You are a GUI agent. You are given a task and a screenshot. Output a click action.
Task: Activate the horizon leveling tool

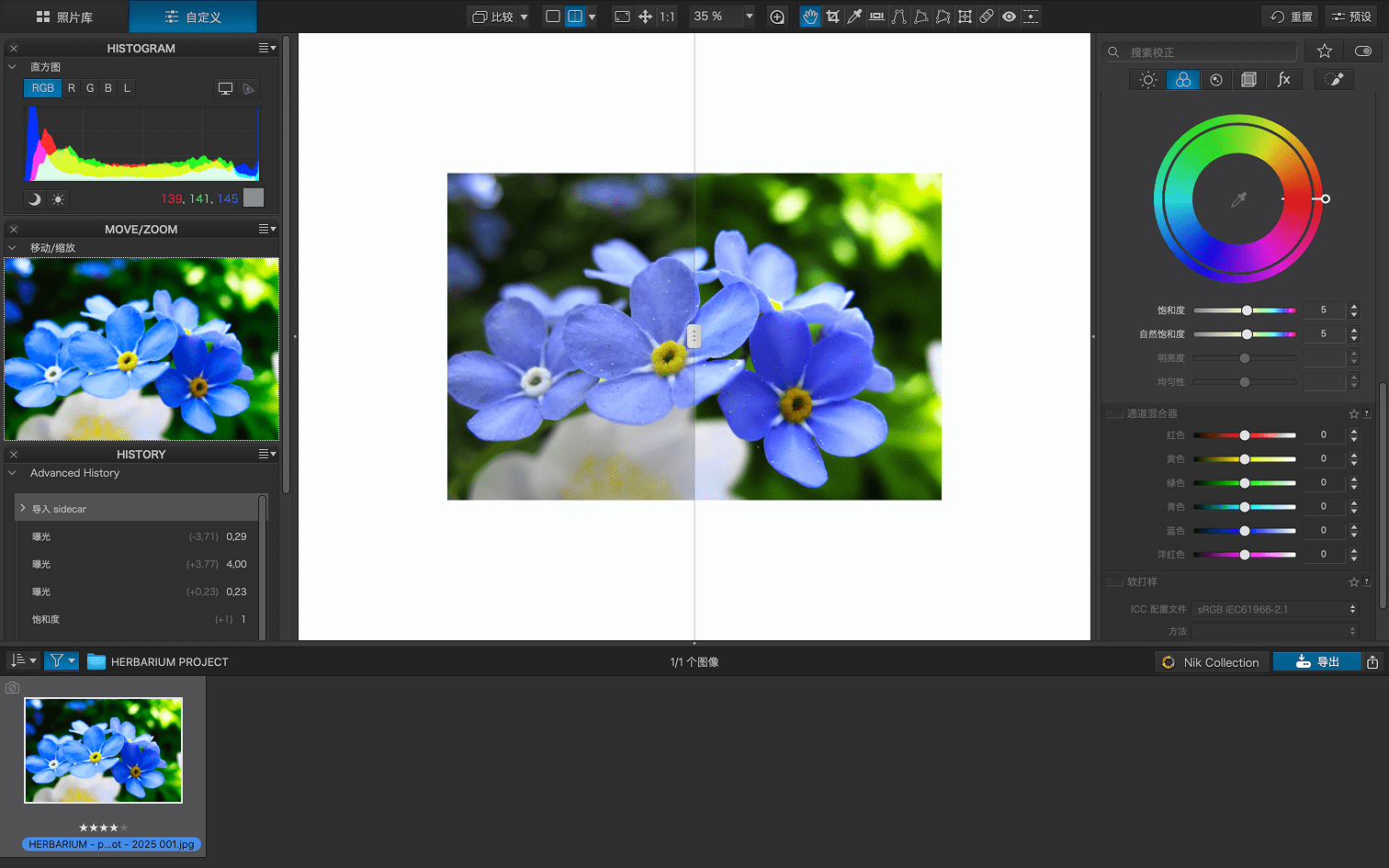876,17
